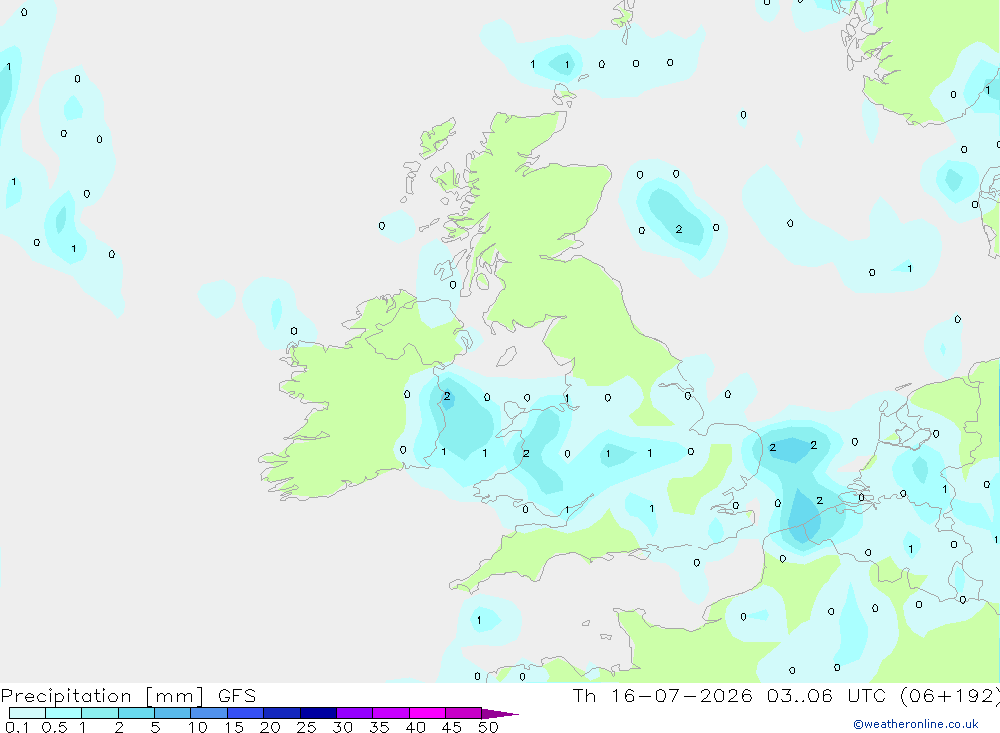
Task: Click the '(06+192)' forecast offset text
Action: [950, 696]
